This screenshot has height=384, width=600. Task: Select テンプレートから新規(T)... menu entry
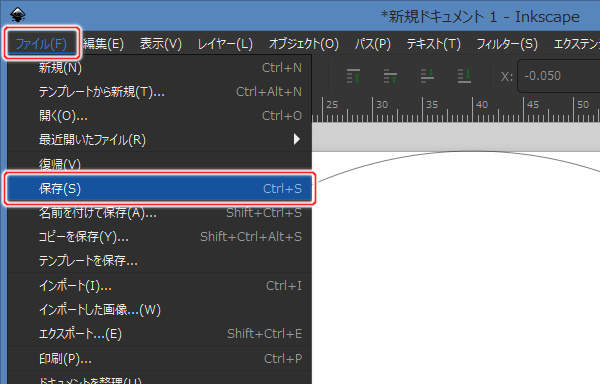pos(160,92)
